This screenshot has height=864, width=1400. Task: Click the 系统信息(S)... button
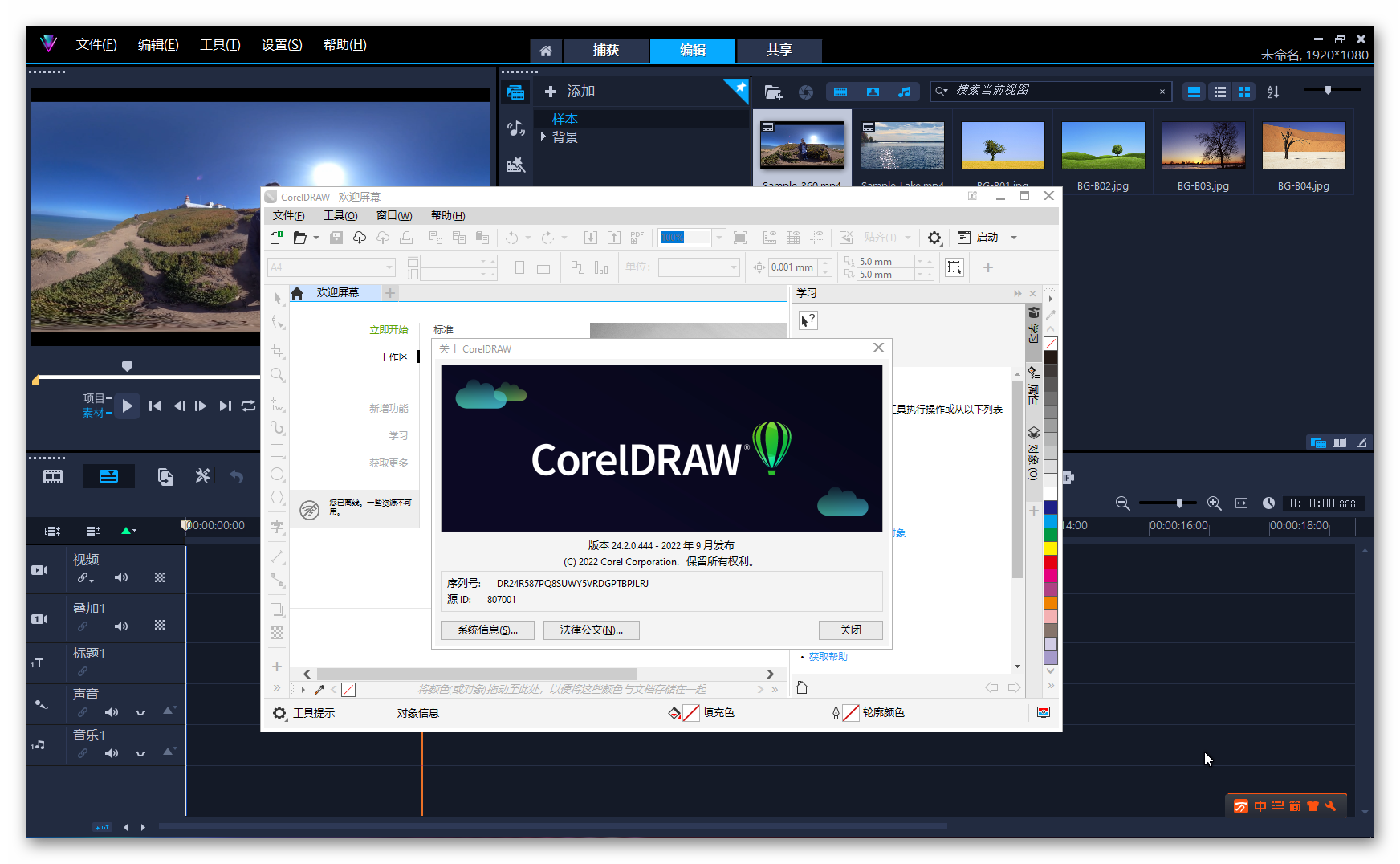[487, 630]
